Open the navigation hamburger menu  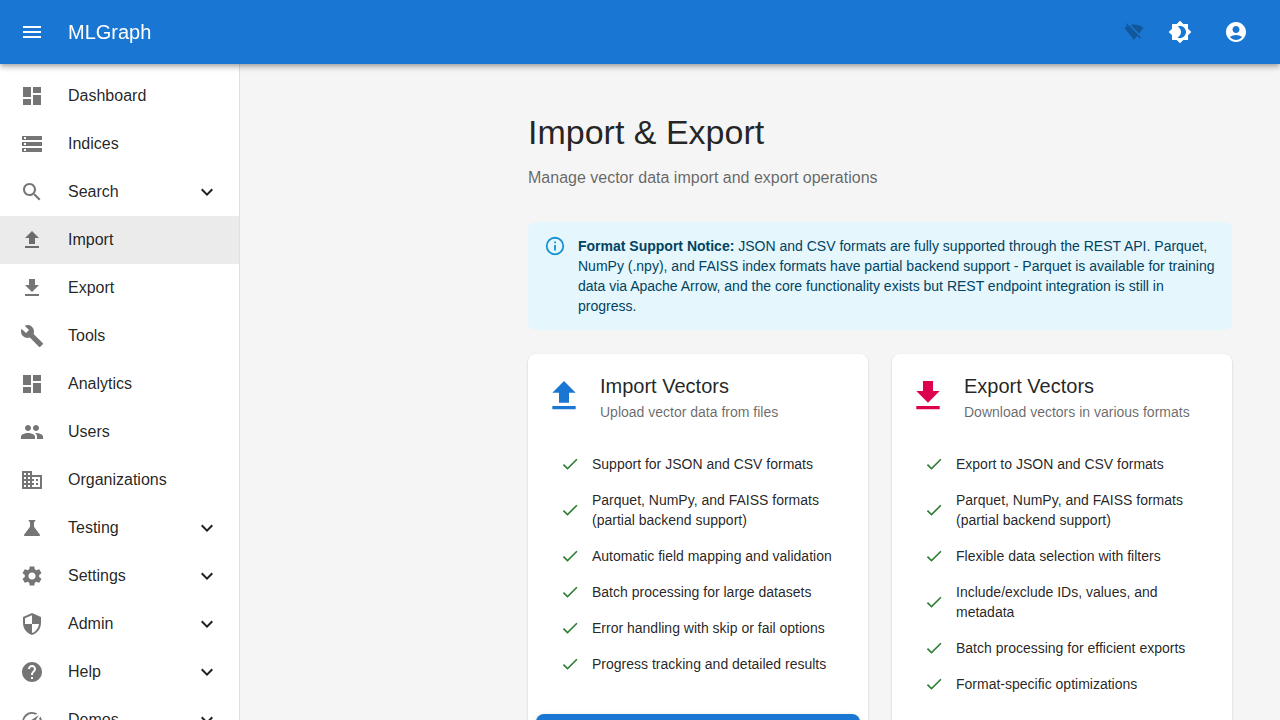(32, 32)
